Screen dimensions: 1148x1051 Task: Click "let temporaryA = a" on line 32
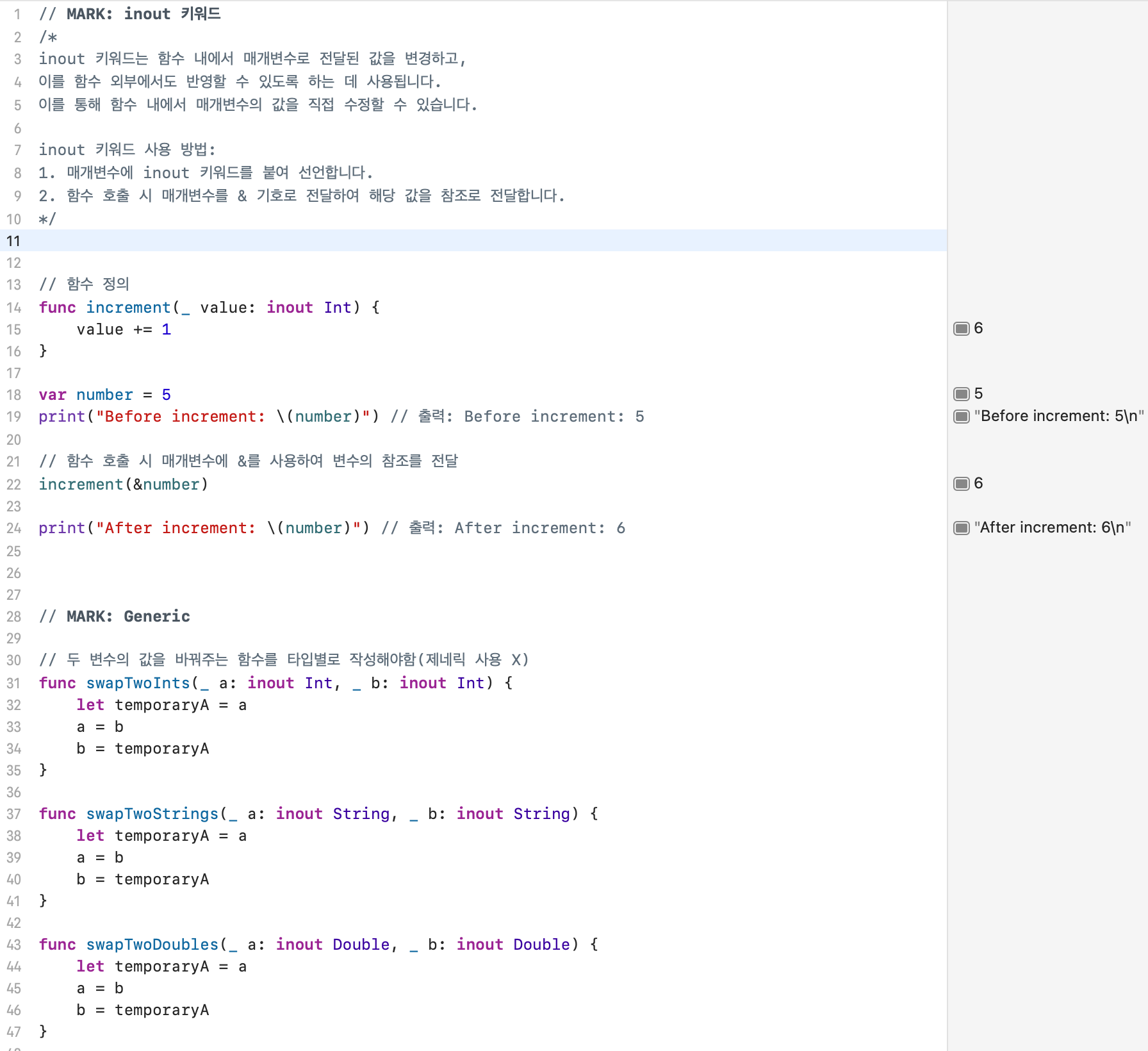(x=161, y=705)
